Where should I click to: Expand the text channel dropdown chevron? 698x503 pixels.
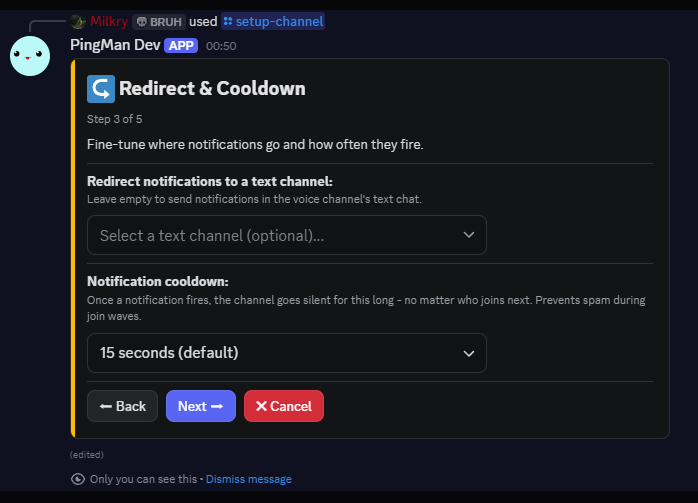469,235
